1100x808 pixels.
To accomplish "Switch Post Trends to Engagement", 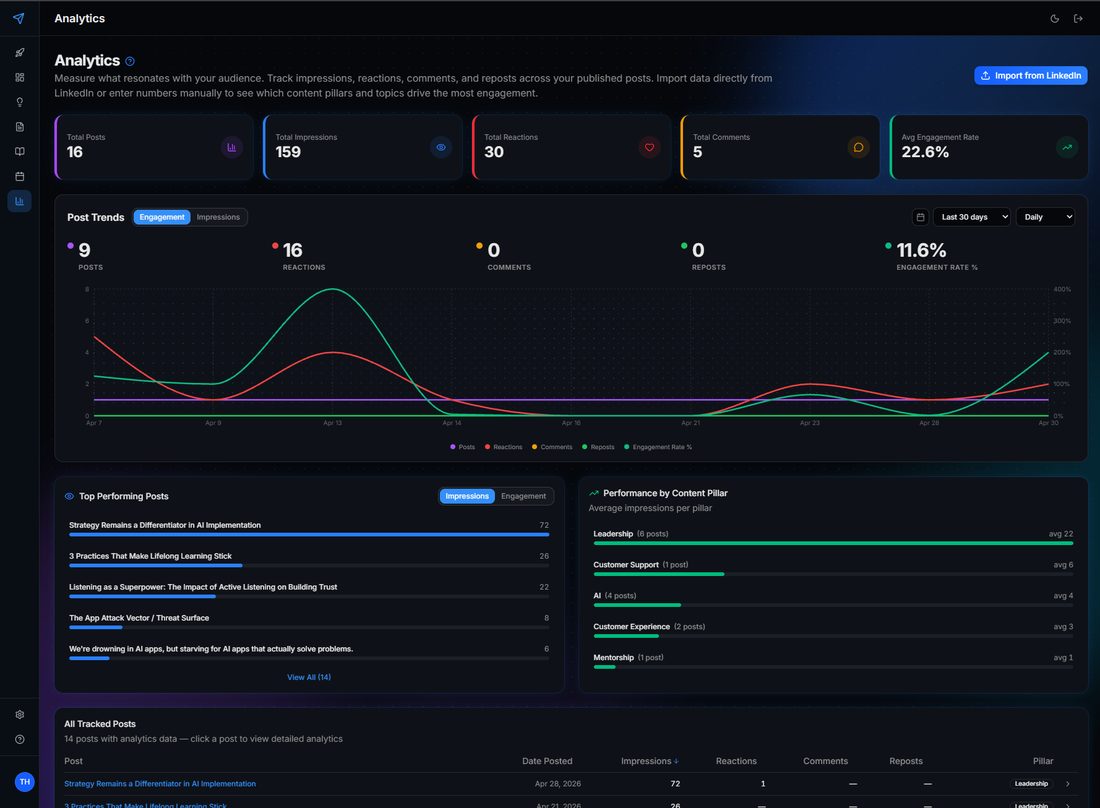I will pos(162,217).
